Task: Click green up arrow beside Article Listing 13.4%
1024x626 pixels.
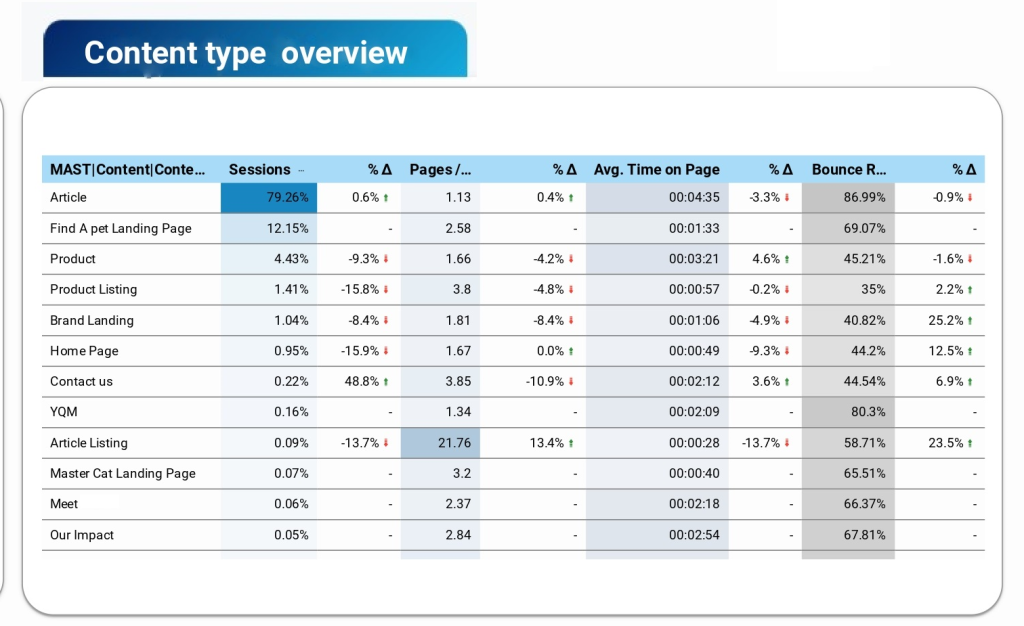Action: click(x=570, y=443)
